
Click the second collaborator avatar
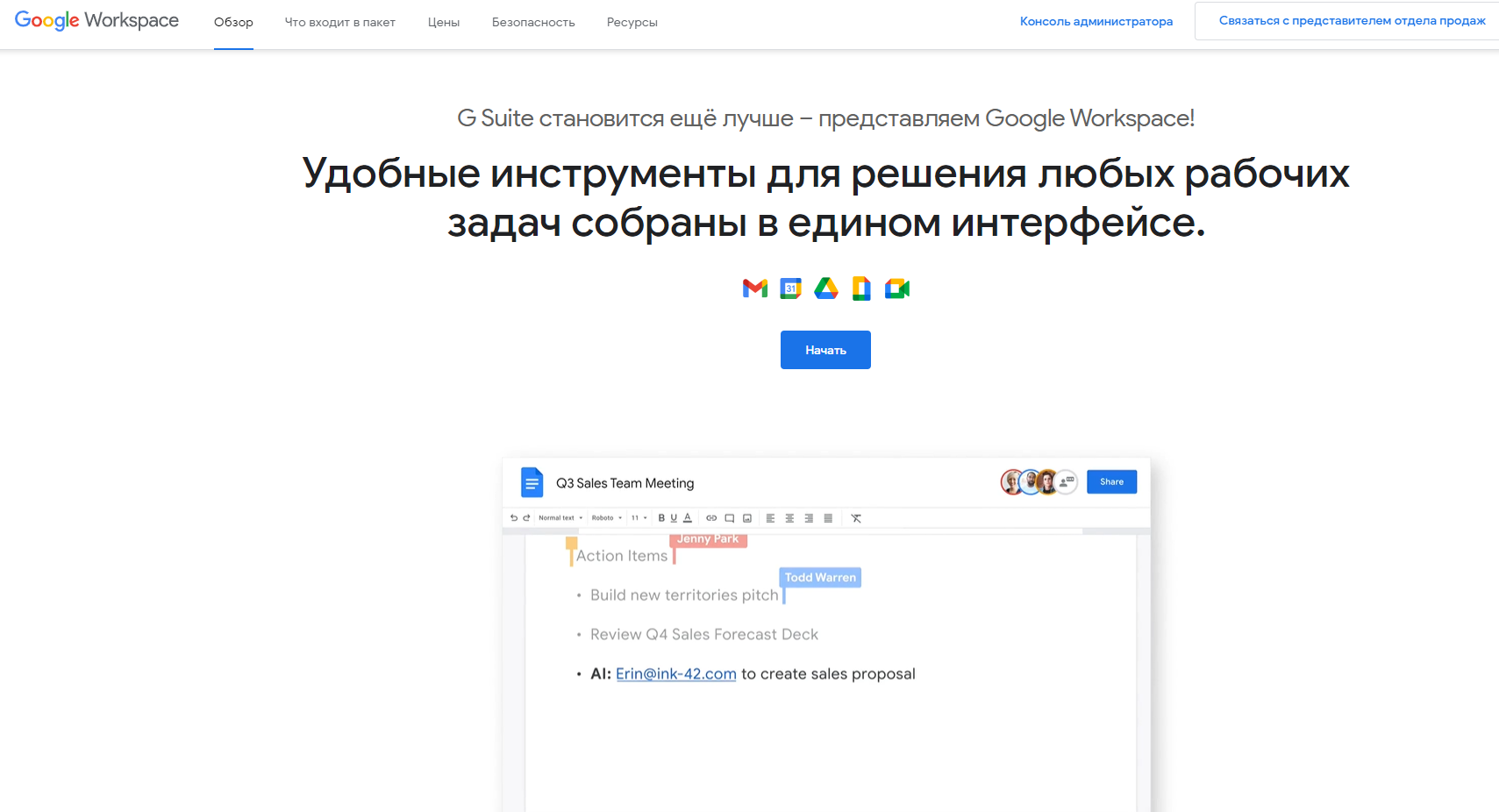pyautogui.click(x=1030, y=481)
